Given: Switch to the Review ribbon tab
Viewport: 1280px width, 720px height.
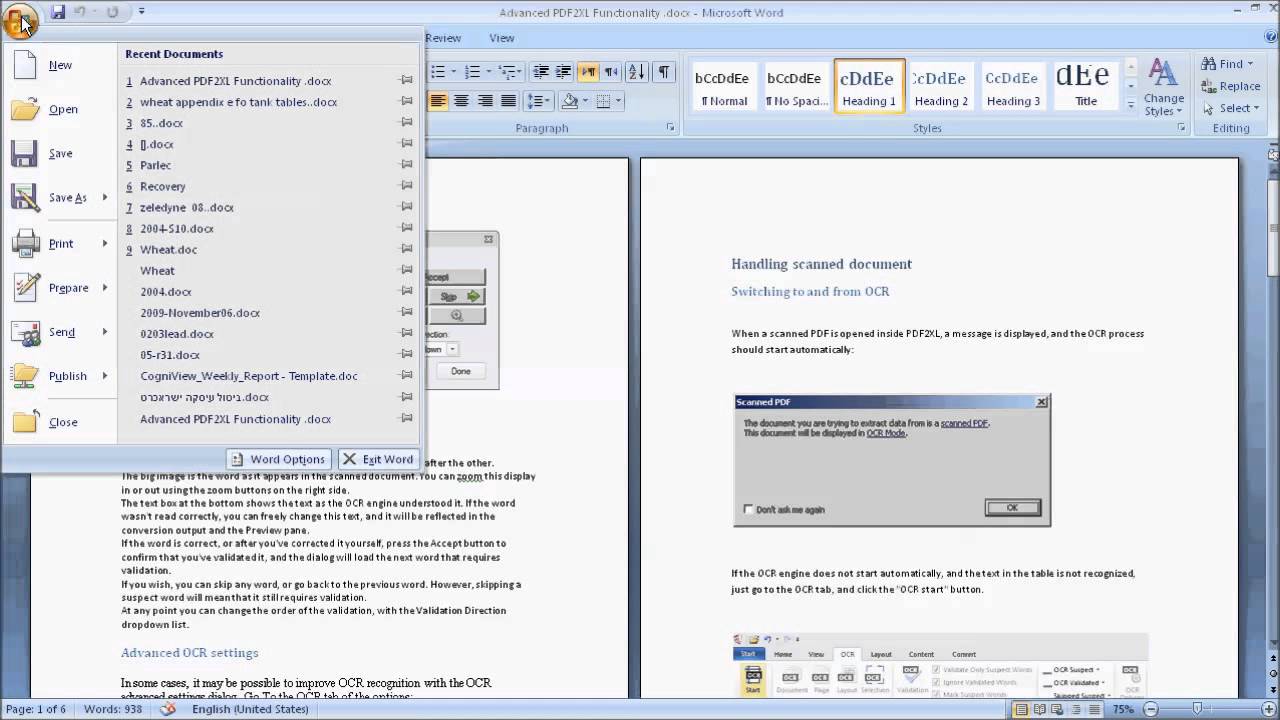Looking at the screenshot, I should point(443,38).
